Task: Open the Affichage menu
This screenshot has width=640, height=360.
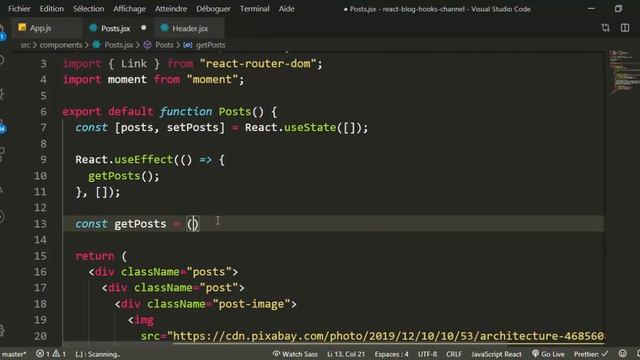Action: point(129,9)
